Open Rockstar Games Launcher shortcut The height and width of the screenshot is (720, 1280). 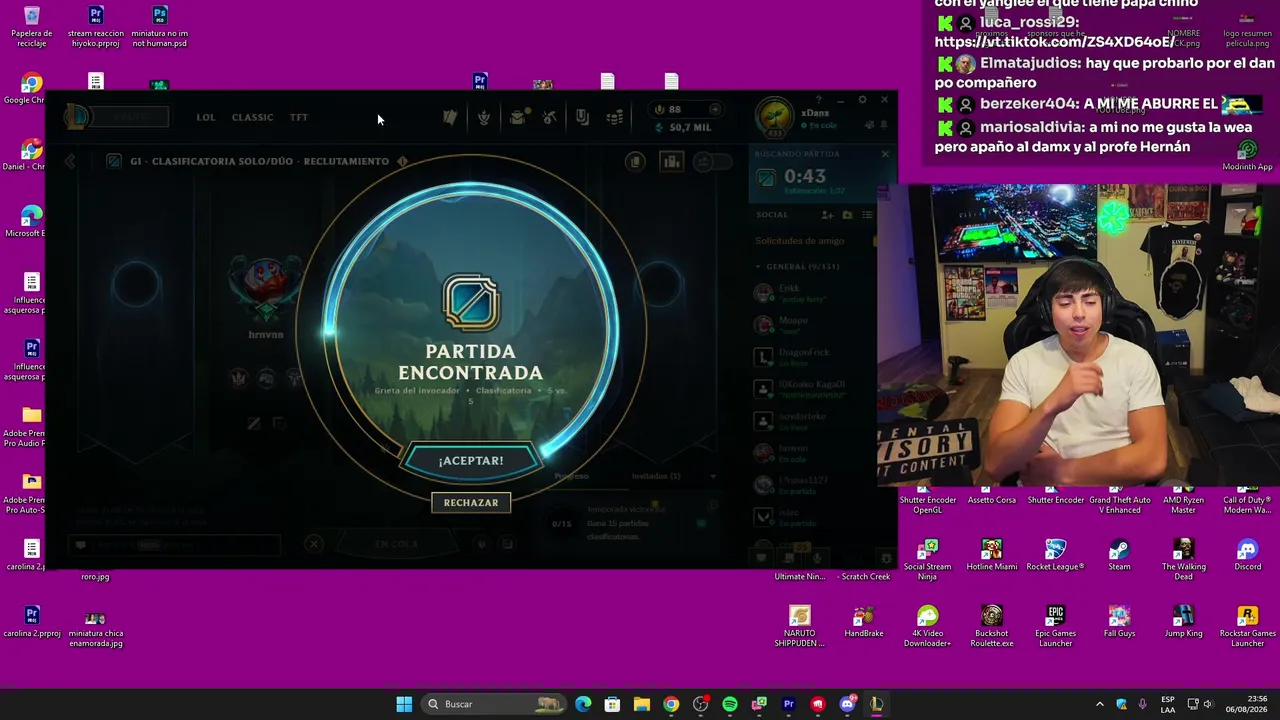pos(1247,627)
